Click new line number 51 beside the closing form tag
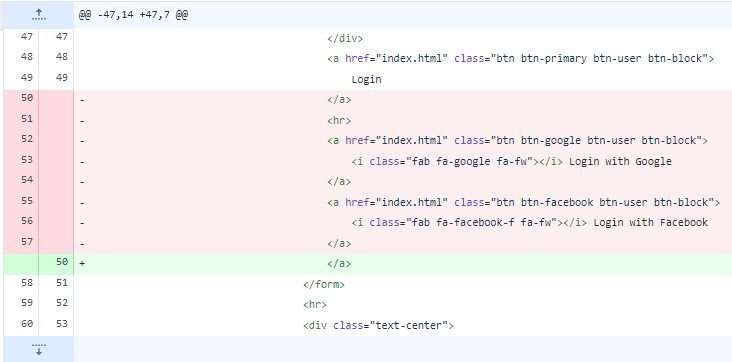This screenshot has height=362, width=732. click(x=62, y=283)
